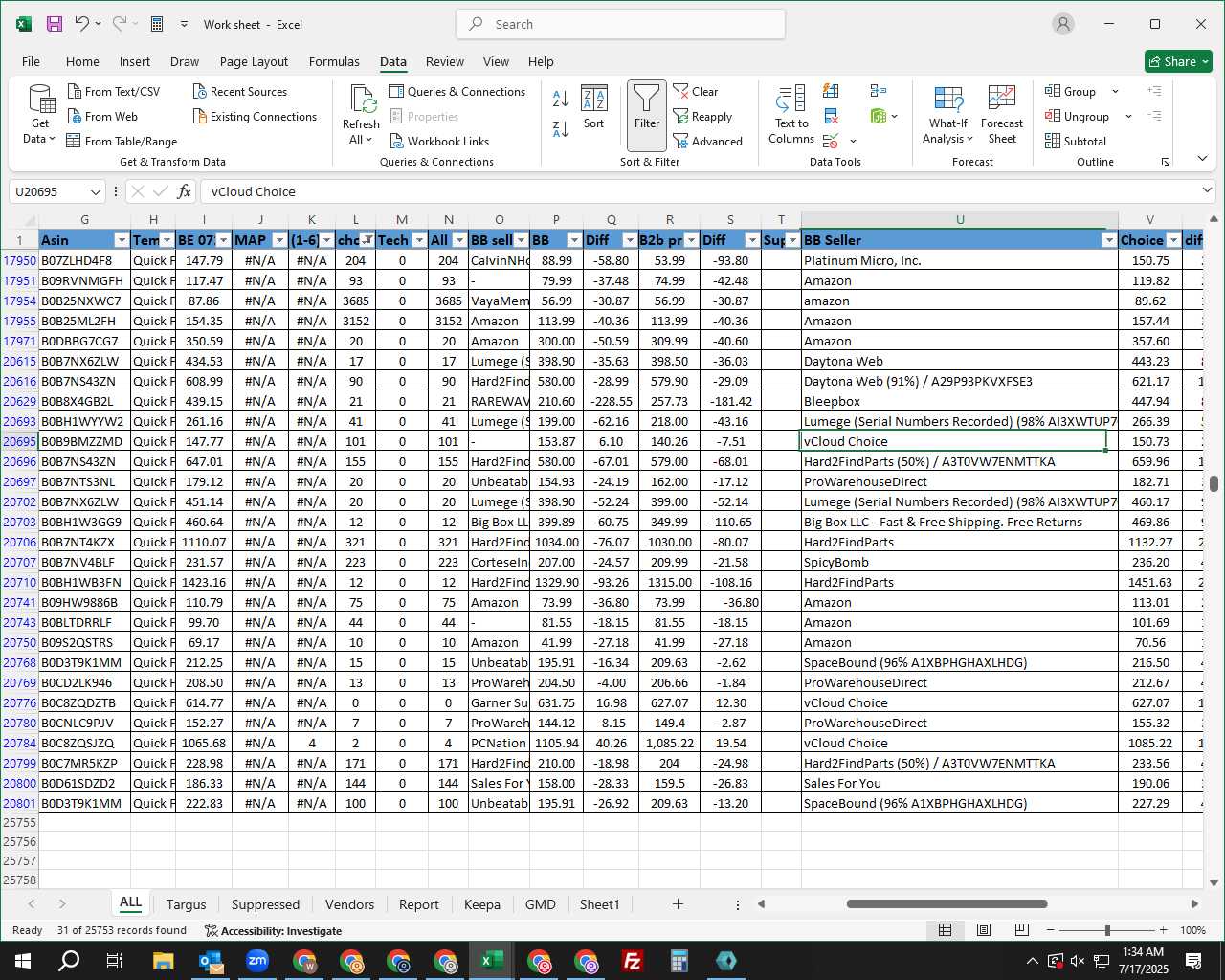Open the Data Model manage icon

(x=879, y=117)
